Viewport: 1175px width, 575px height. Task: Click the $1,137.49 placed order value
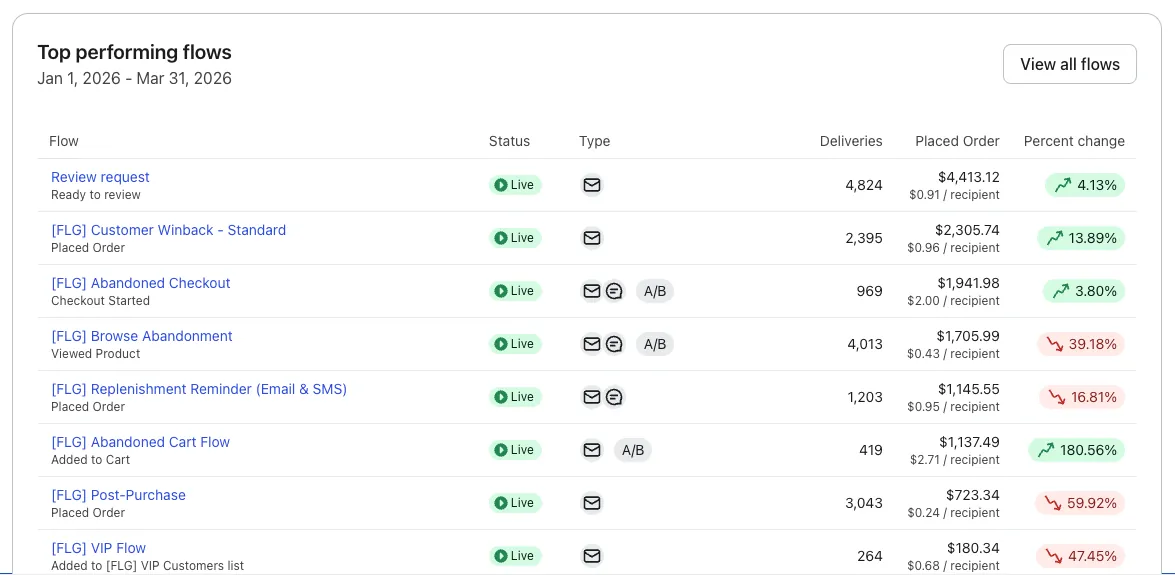969,442
